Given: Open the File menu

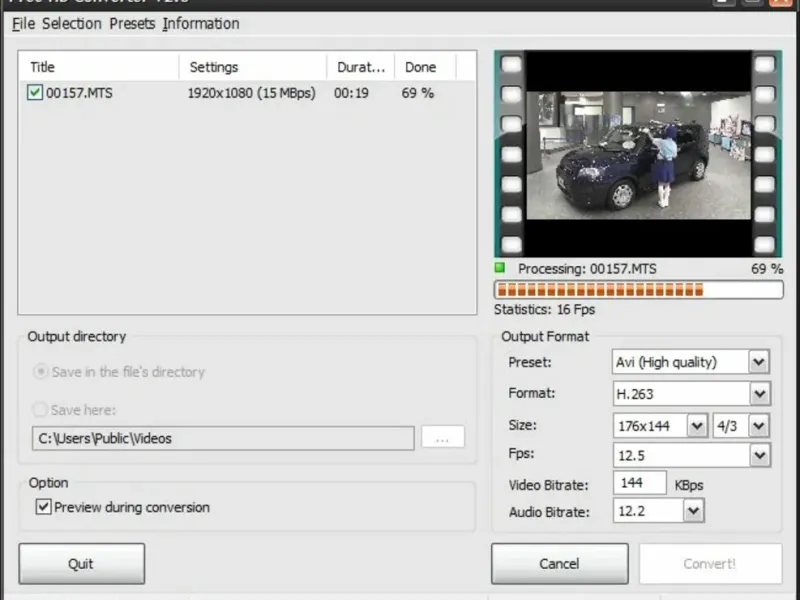Looking at the screenshot, I should pos(23,23).
